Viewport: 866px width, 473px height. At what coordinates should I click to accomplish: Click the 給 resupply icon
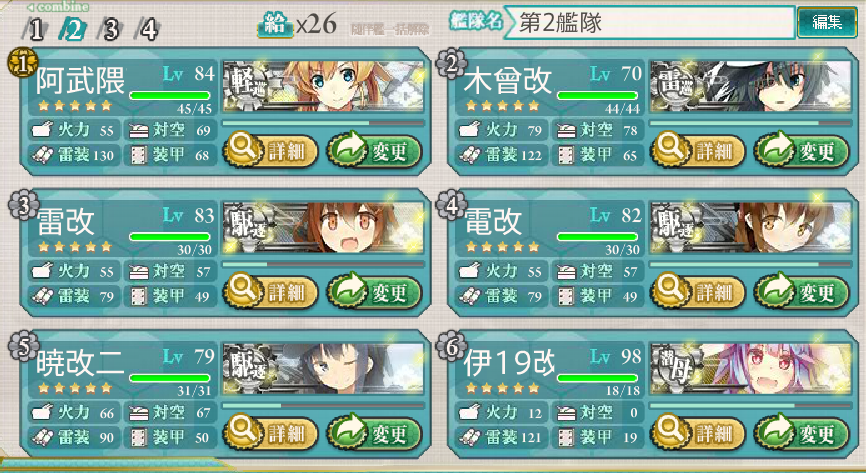click(275, 25)
